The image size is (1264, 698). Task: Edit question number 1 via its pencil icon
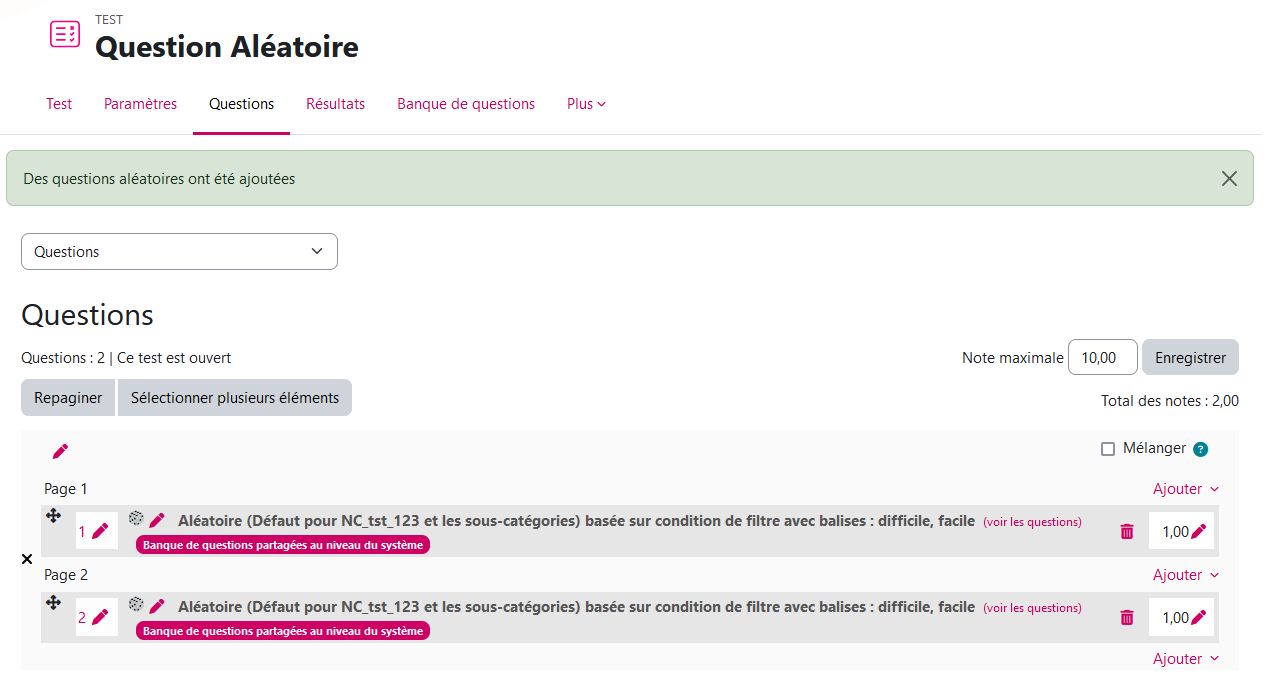coord(100,532)
